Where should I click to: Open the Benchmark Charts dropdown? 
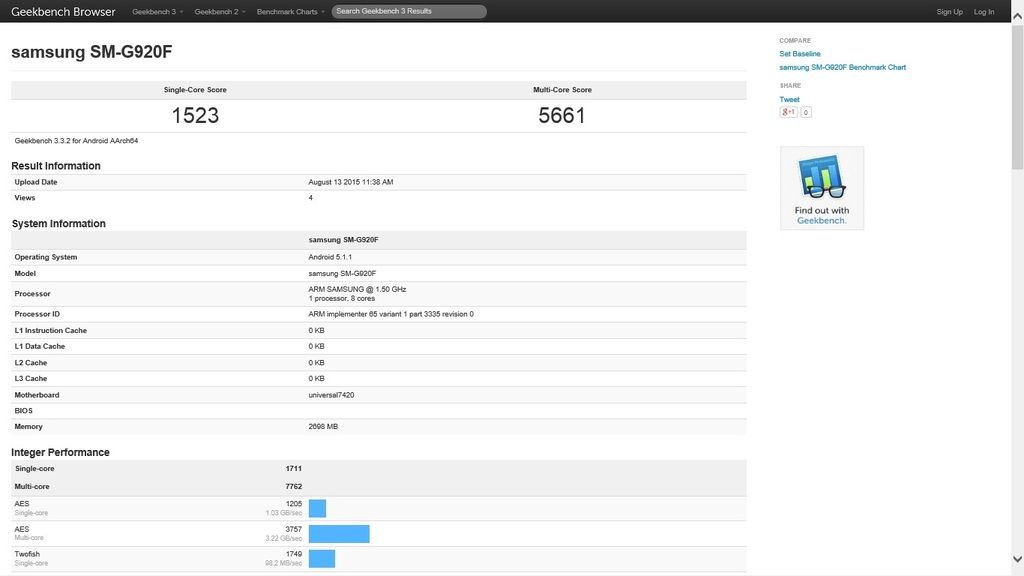pyautogui.click(x=290, y=12)
